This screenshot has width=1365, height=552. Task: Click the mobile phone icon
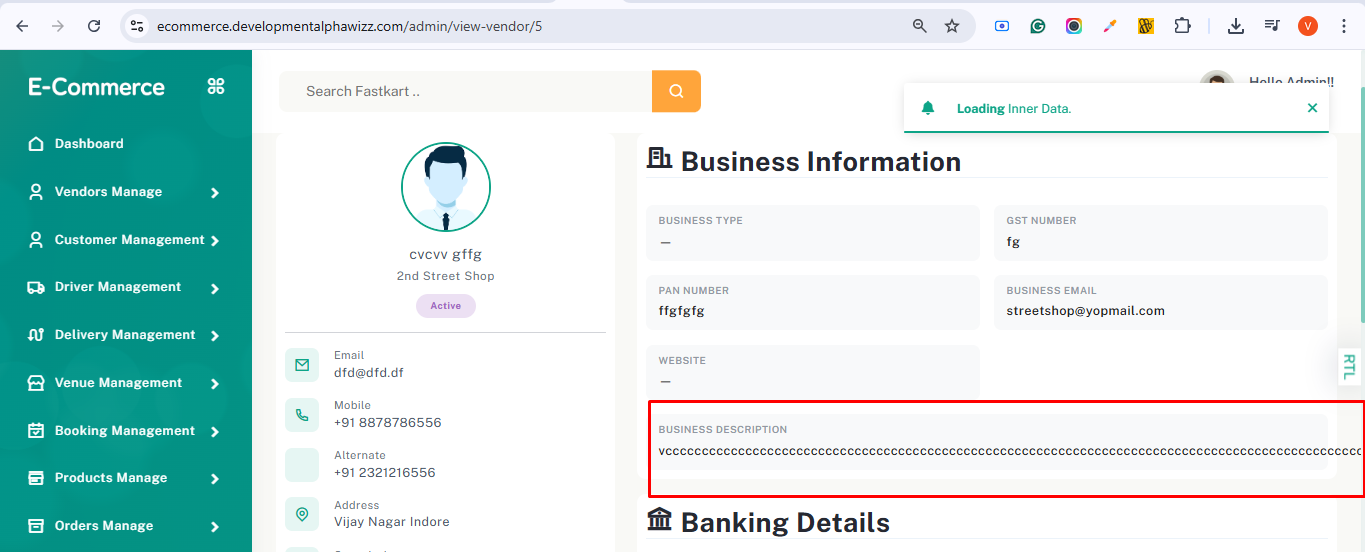tap(302, 415)
